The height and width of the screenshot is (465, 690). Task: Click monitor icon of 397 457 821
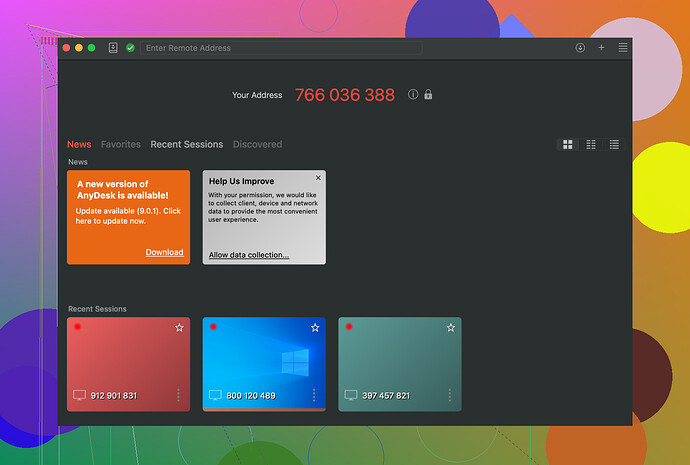click(351, 395)
